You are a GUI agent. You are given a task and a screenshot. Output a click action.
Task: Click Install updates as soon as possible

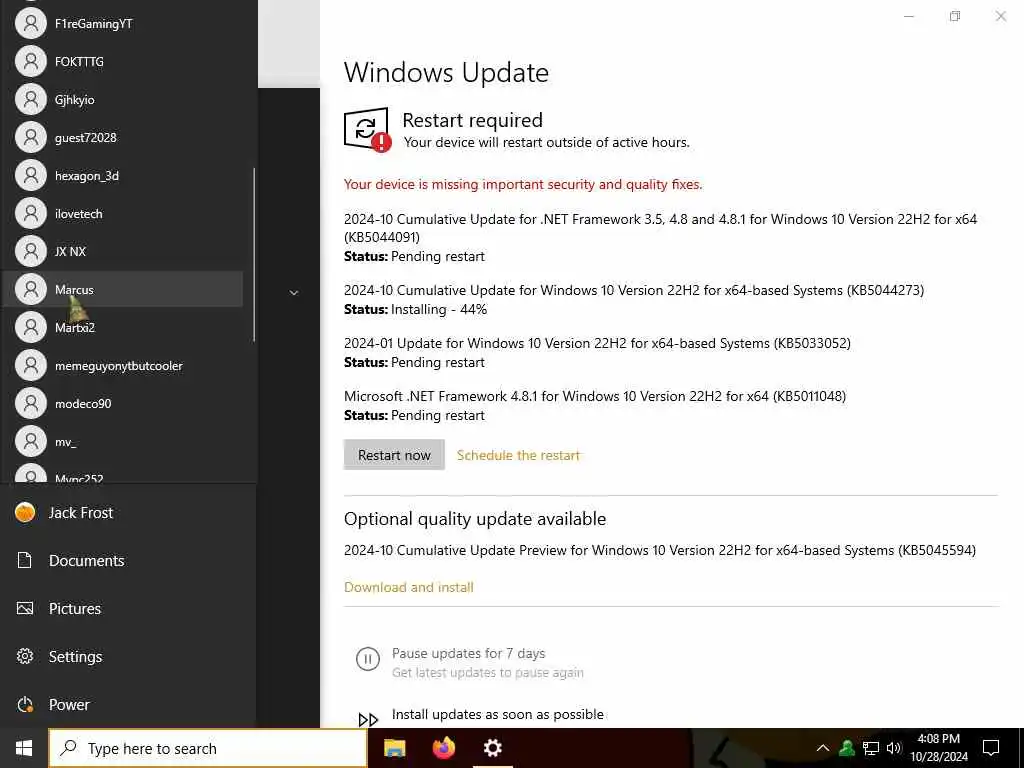[x=498, y=714]
